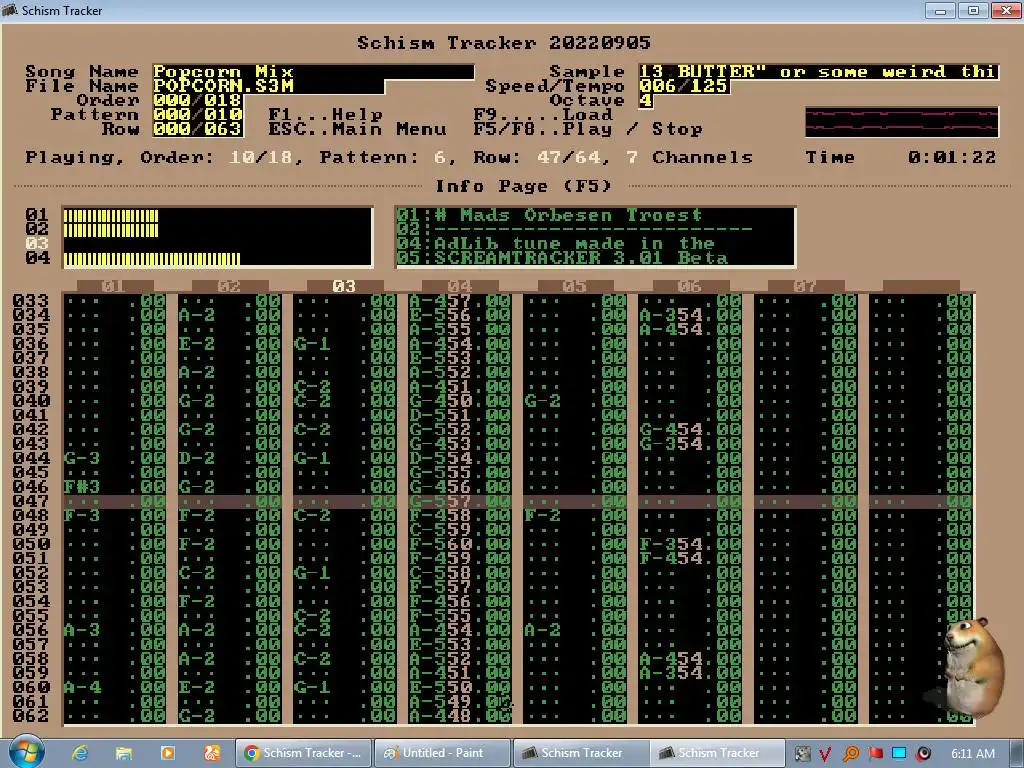Click the Sample field 13 BUTTER
Image resolution: width=1024 pixels, height=768 pixels.
click(818, 72)
